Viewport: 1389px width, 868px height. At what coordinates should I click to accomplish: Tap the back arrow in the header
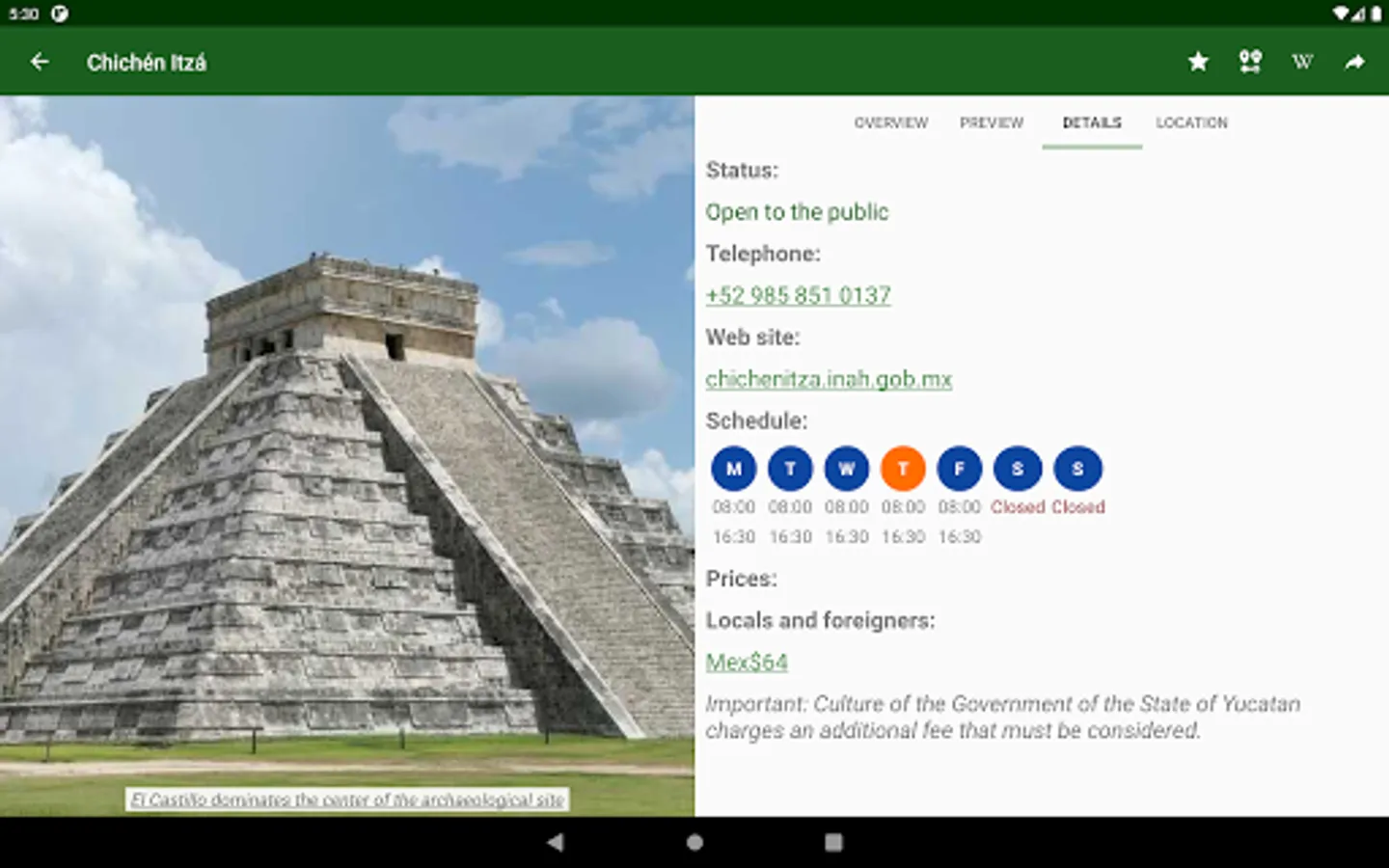(40, 62)
